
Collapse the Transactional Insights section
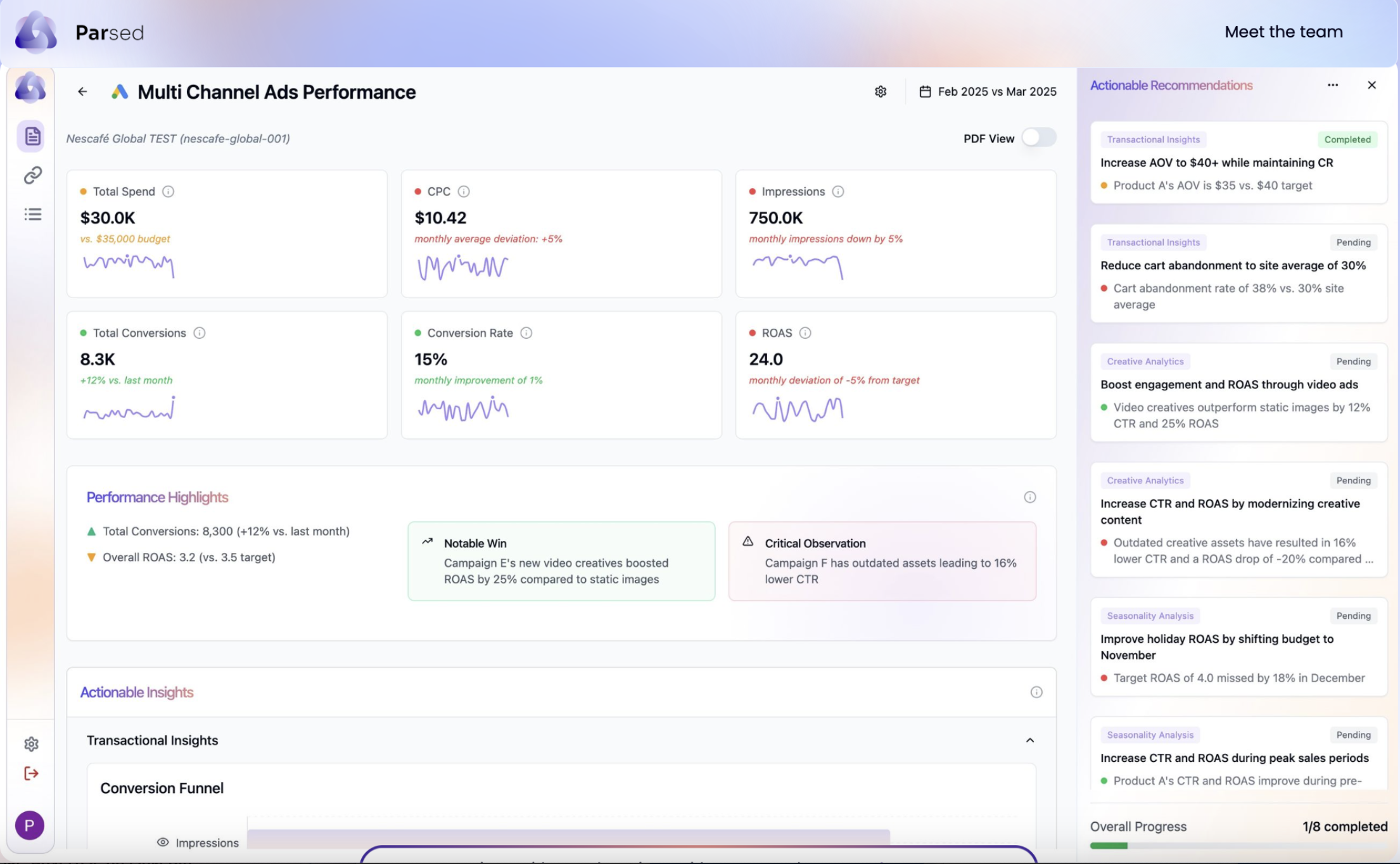(1030, 740)
